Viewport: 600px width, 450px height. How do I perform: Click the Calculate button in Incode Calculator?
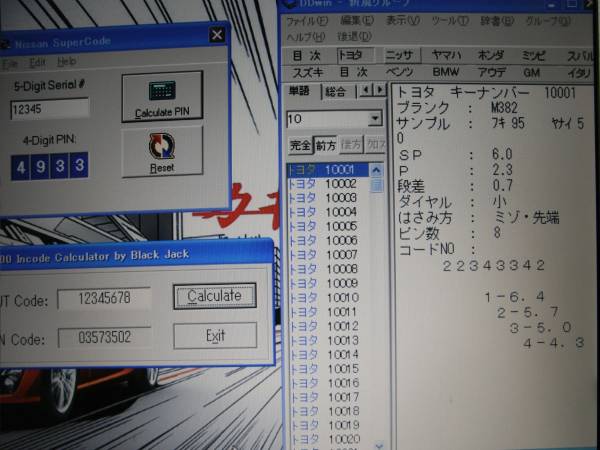click(215, 296)
